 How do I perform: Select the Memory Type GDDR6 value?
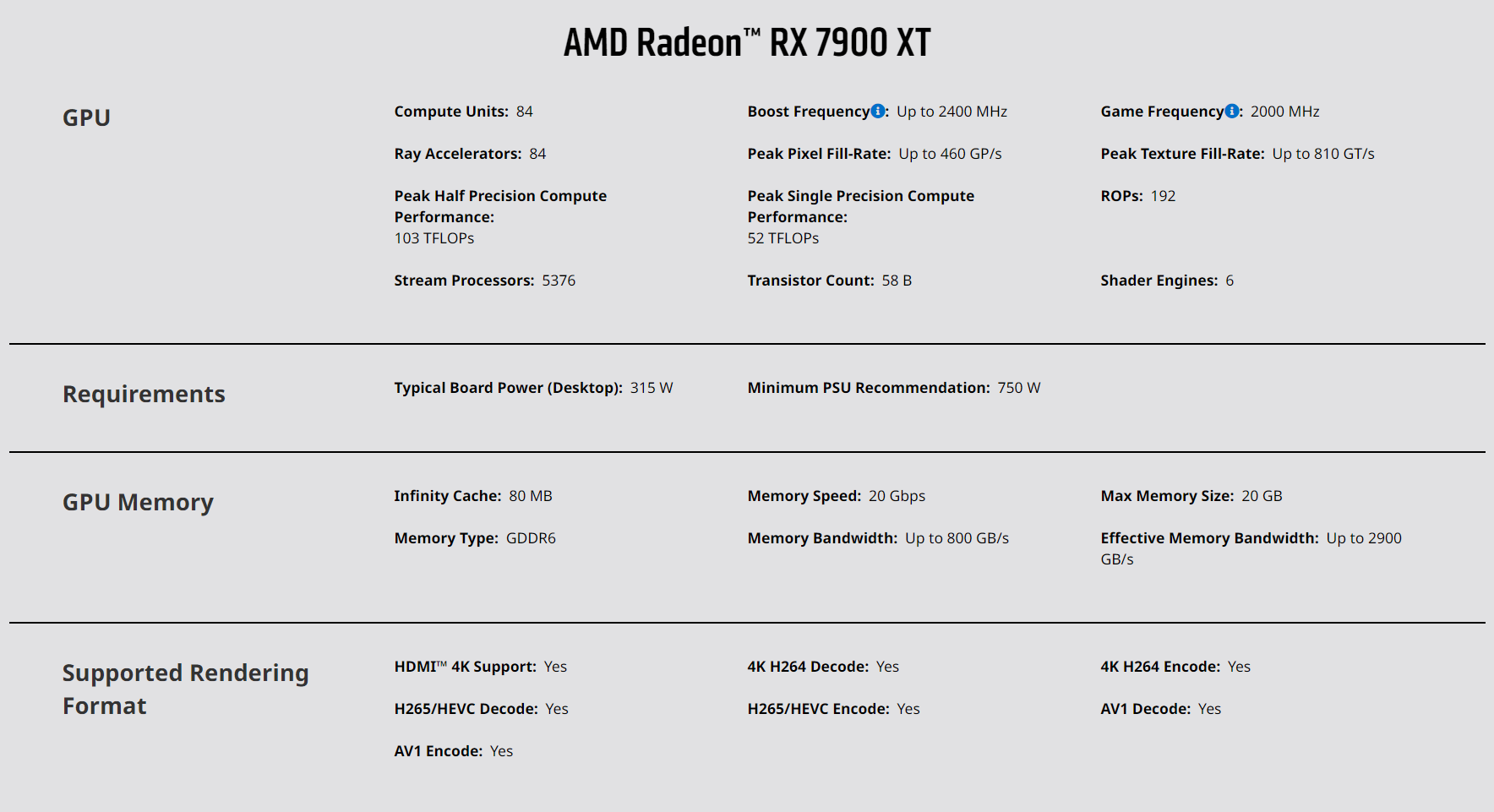[x=531, y=538]
